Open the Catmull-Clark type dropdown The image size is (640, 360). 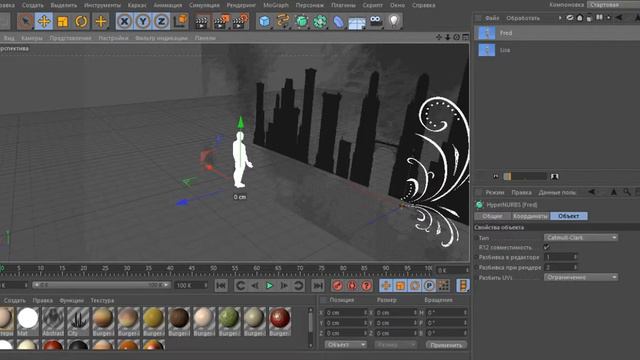(580, 237)
